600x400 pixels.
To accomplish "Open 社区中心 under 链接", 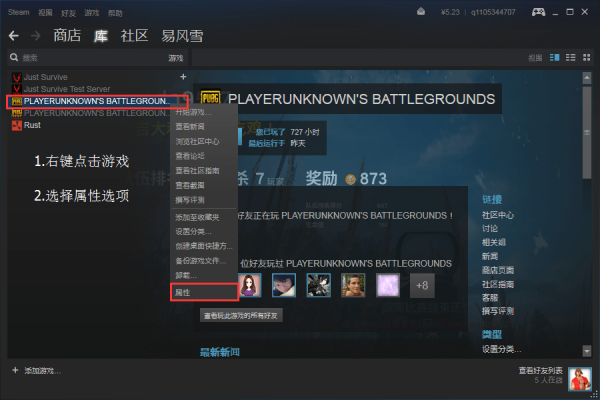I will tap(498, 215).
